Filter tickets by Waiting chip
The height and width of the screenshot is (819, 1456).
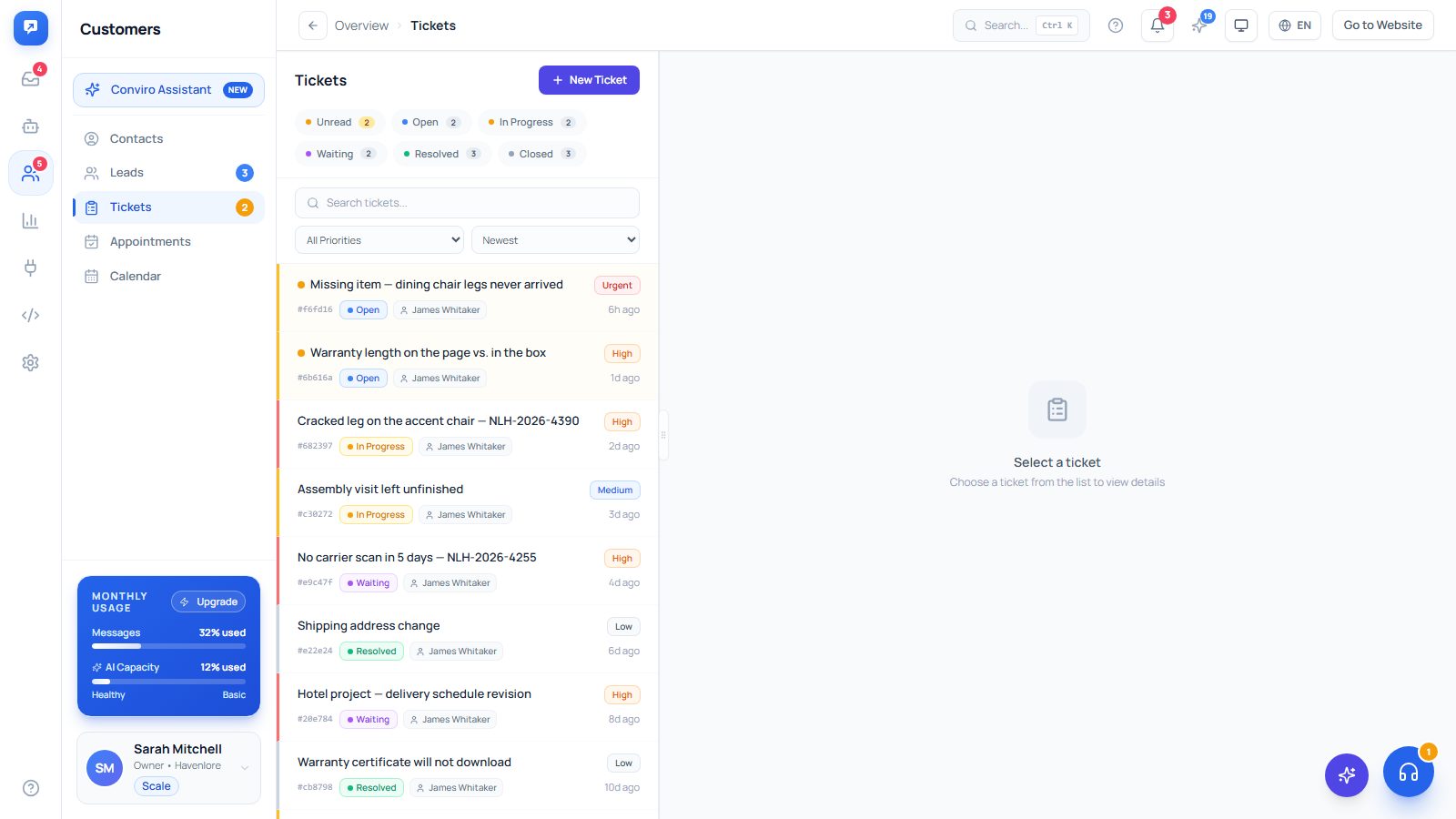coord(339,154)
